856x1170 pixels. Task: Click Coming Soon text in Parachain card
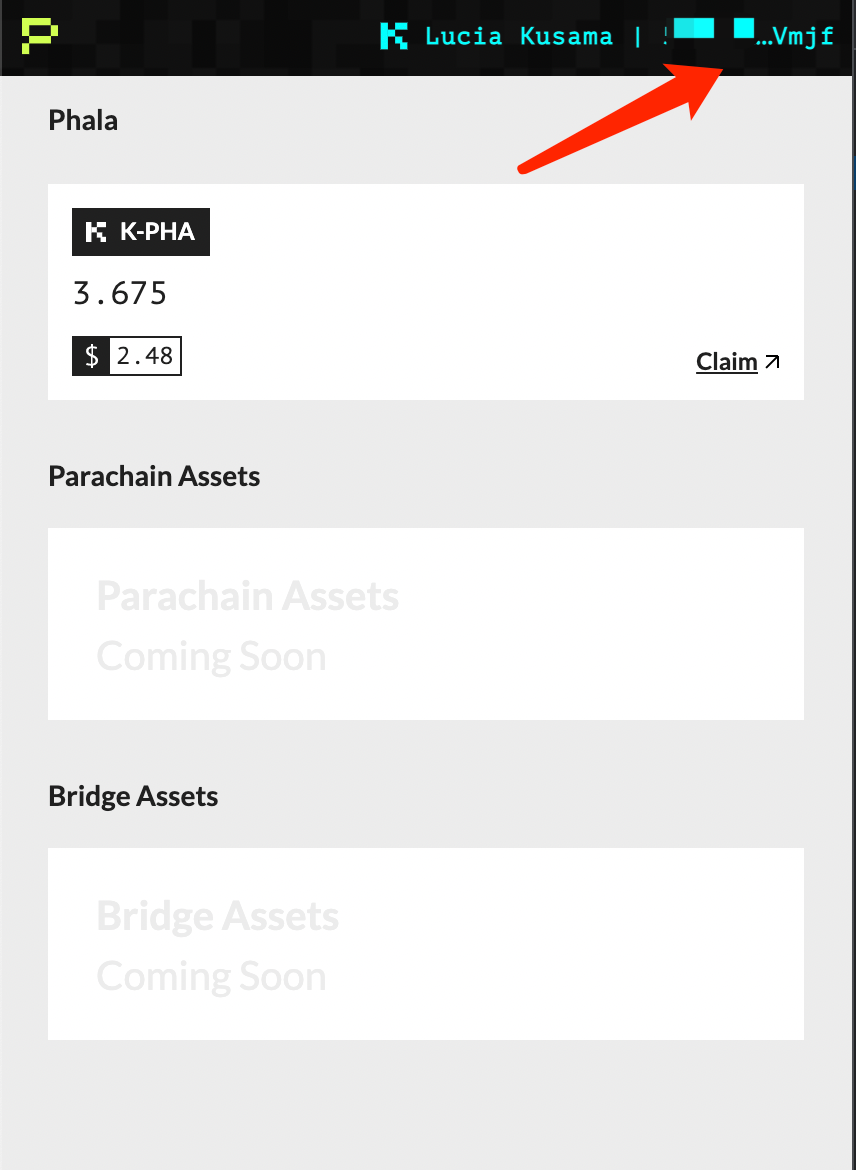click(211, 657)
